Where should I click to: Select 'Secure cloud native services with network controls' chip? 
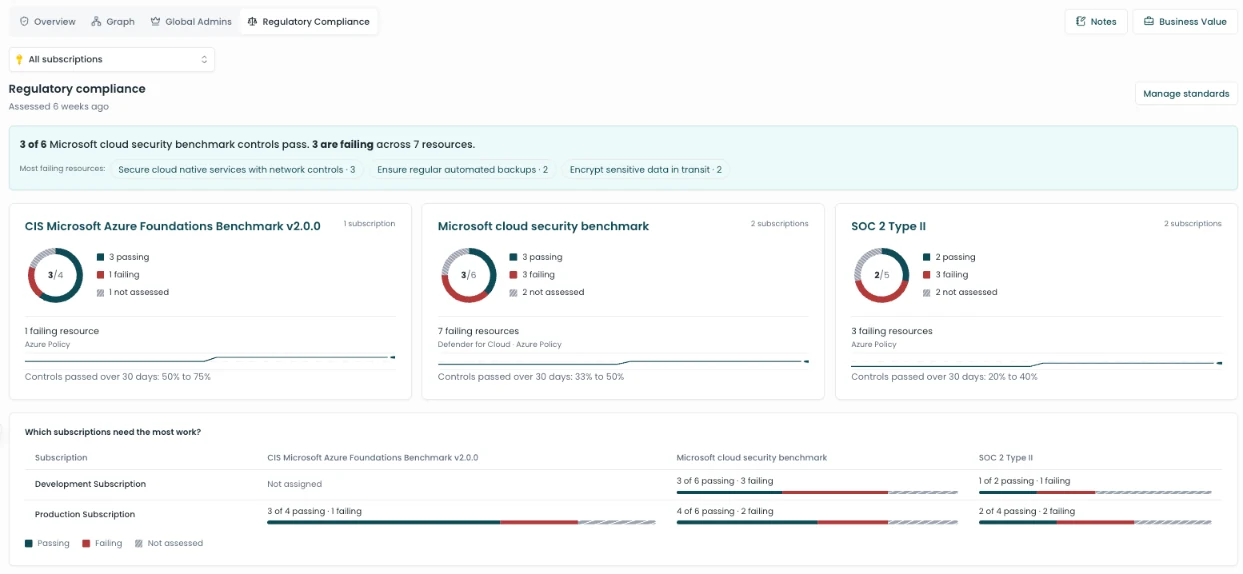pos(237,170)
